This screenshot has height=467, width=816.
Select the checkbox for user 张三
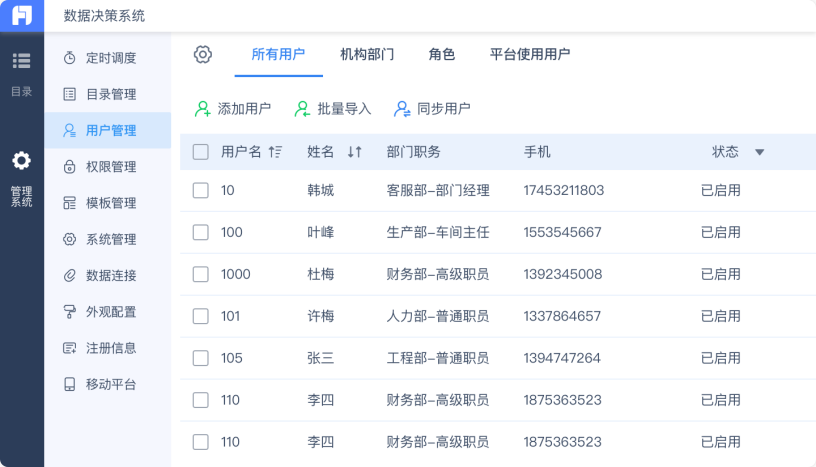(x=201, y=358)
